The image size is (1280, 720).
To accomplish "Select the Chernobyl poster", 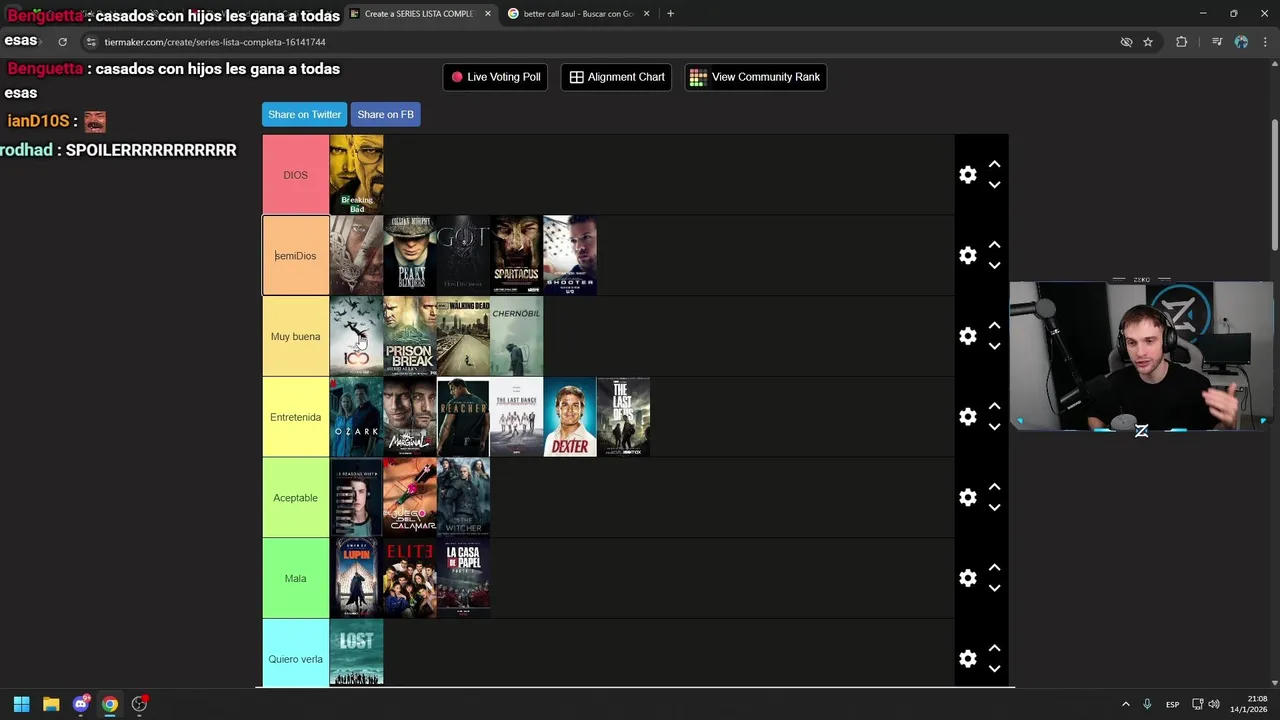I will [516, 336].
